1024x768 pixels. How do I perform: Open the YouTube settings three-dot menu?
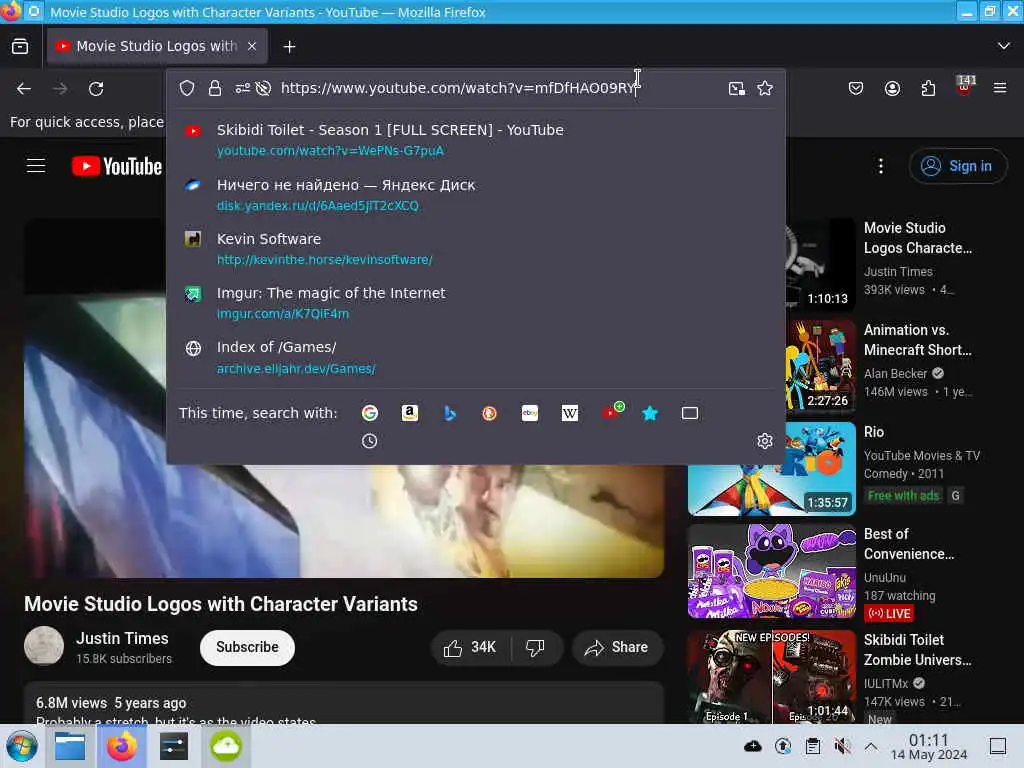(x=880, y=166)
